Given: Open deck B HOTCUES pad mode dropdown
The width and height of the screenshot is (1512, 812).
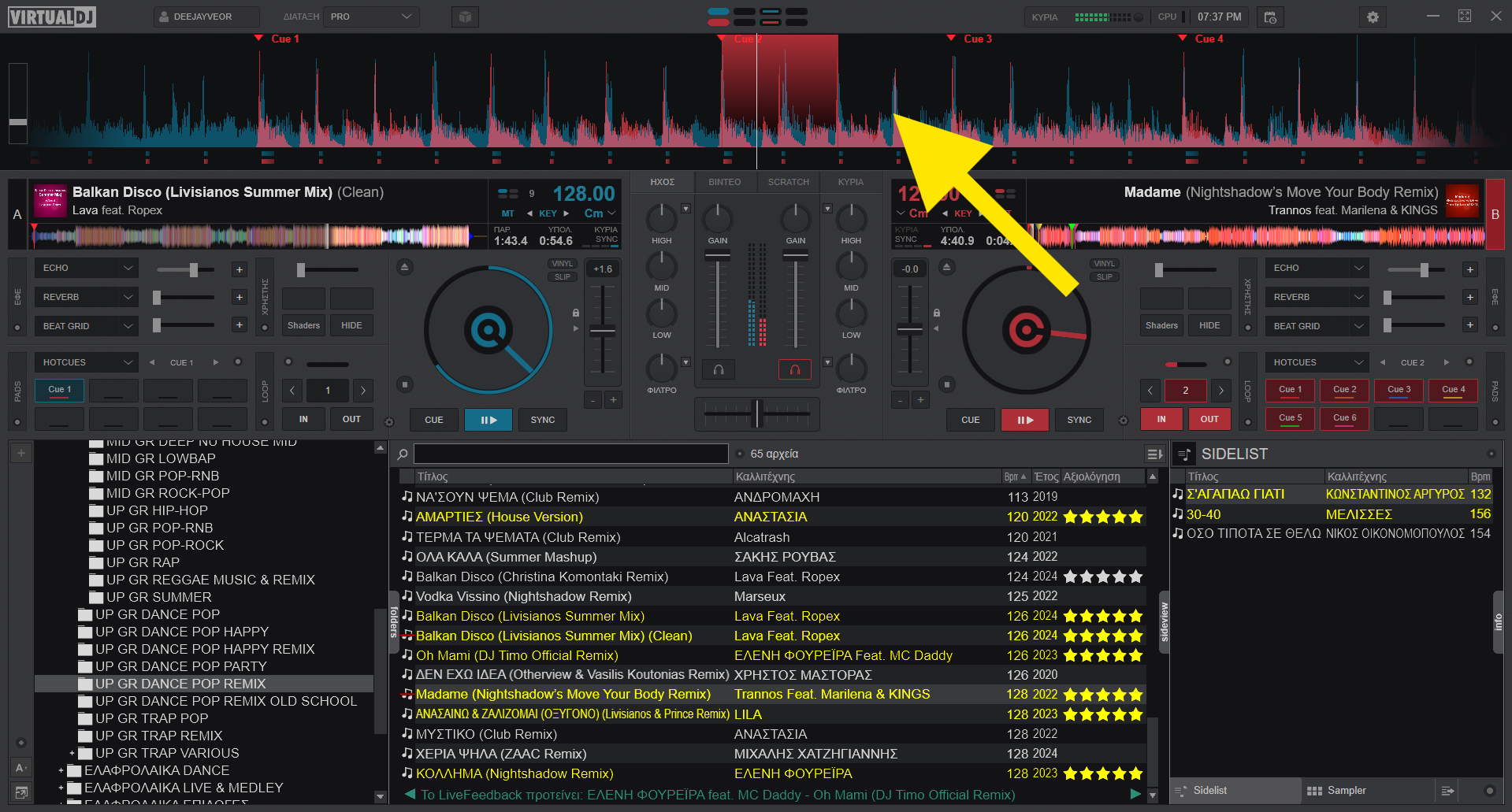Looking at the screenshot, I should click(1317, 362).
